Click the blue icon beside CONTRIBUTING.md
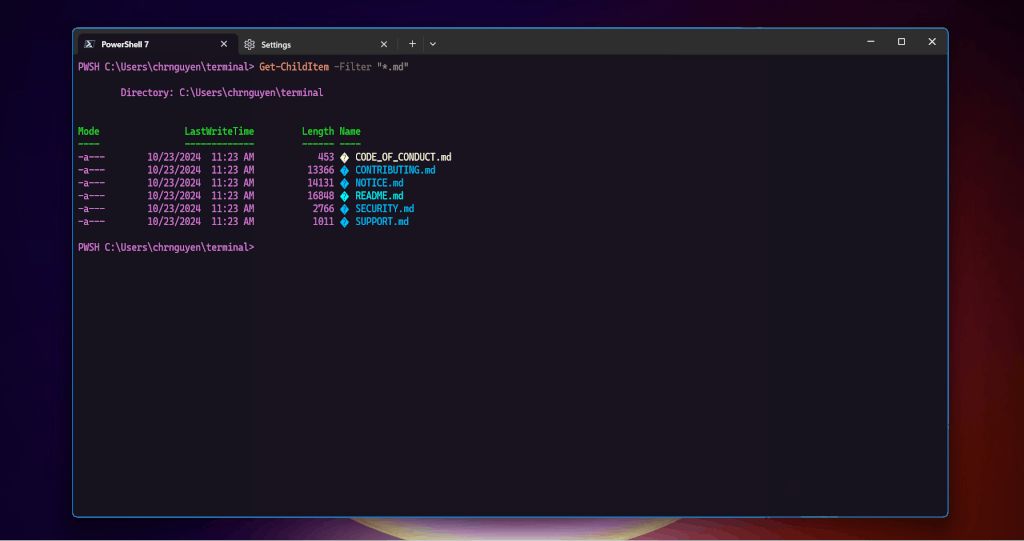Screen dimensions: 1024x541 (x=345, y=170)
